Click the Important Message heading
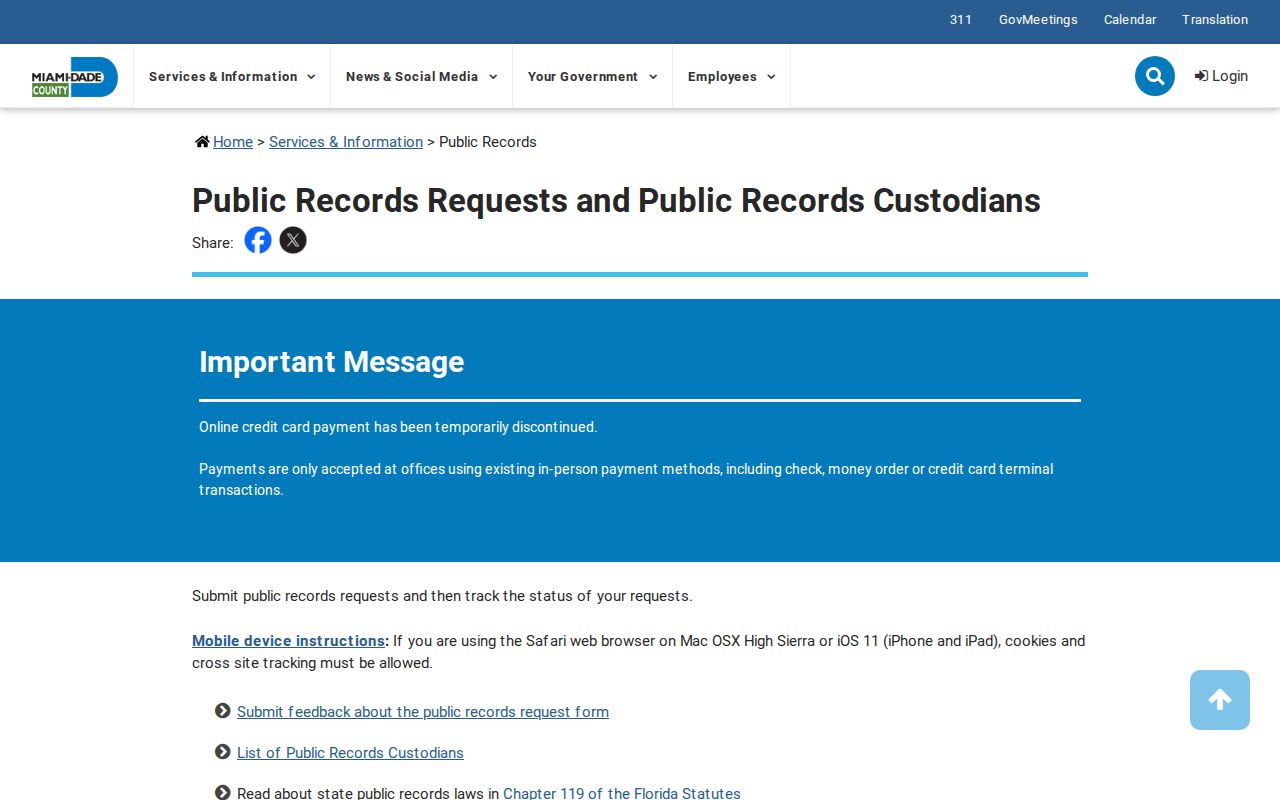The height and width of the screenshot is (800, 1280). (x=332, y=362)
